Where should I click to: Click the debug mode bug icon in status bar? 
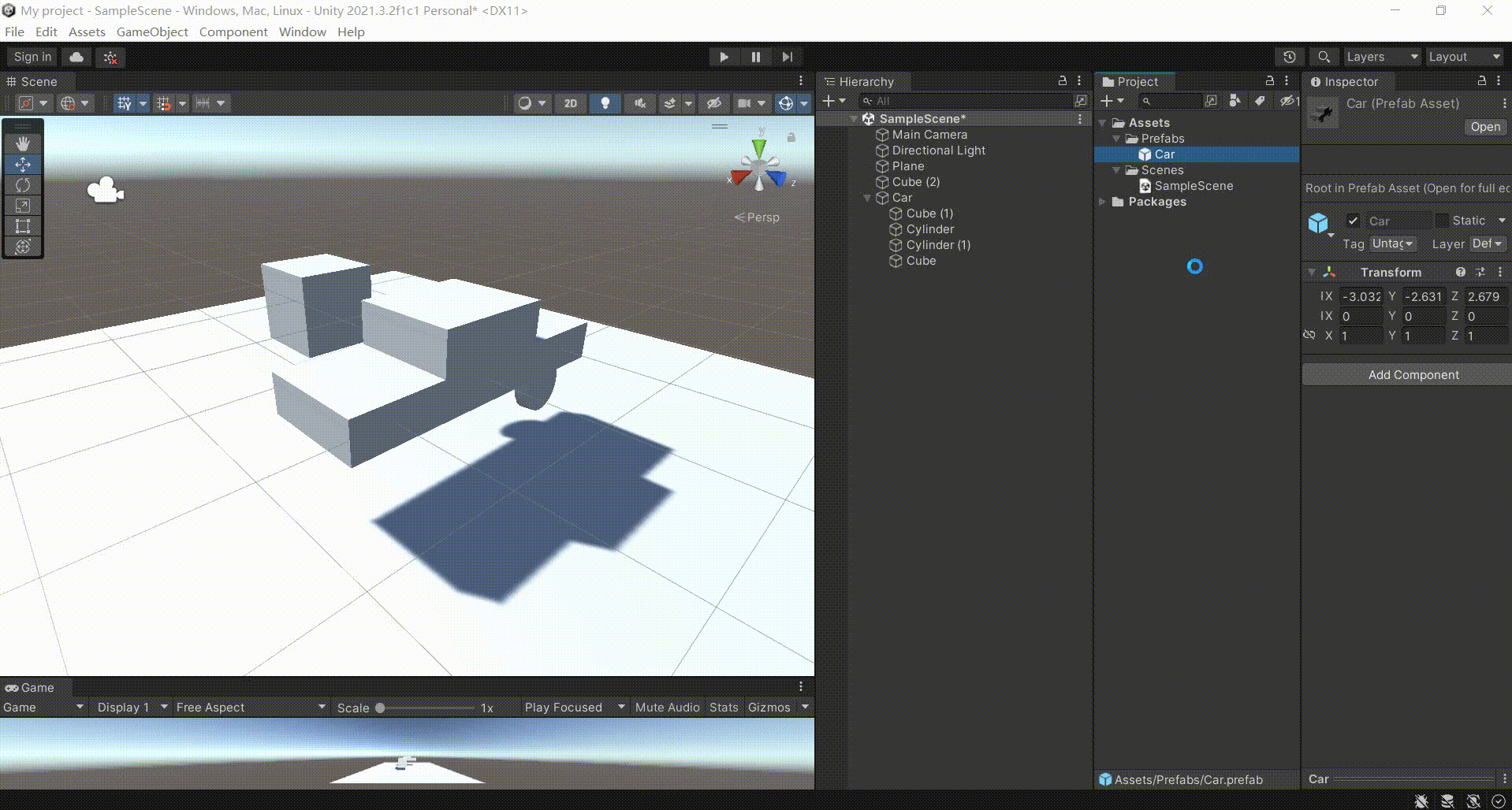pos(1421,801)
